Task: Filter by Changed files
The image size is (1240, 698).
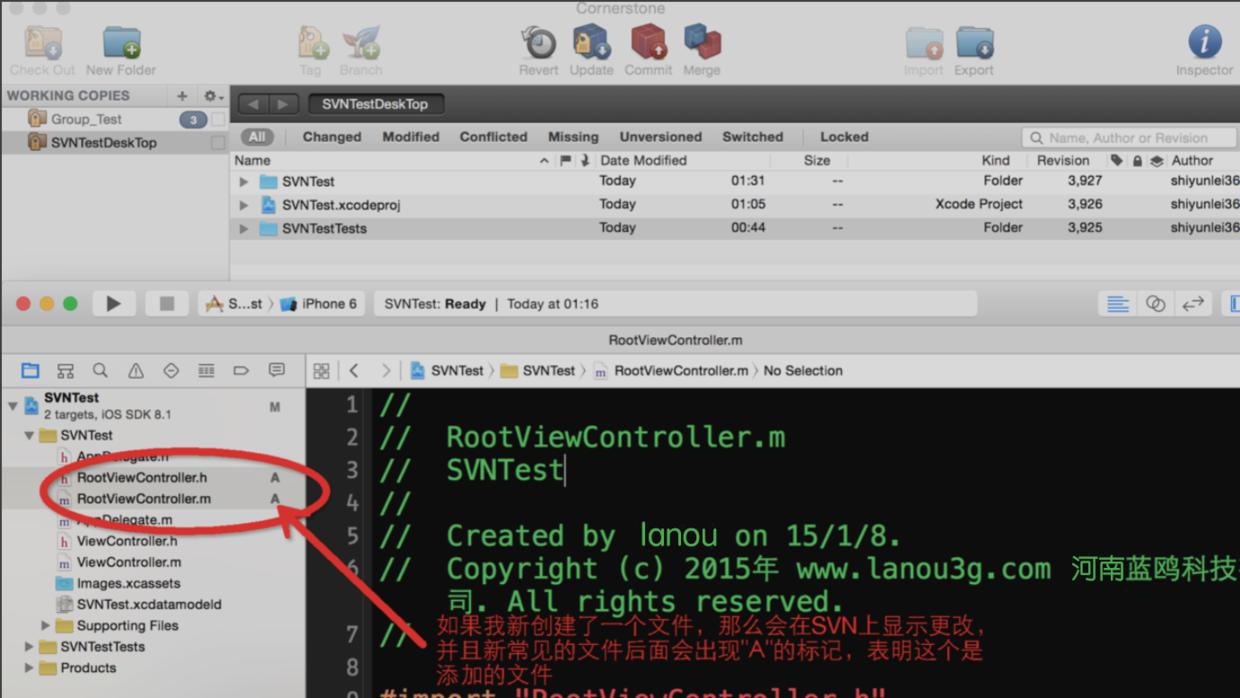Action: (332, 137)
